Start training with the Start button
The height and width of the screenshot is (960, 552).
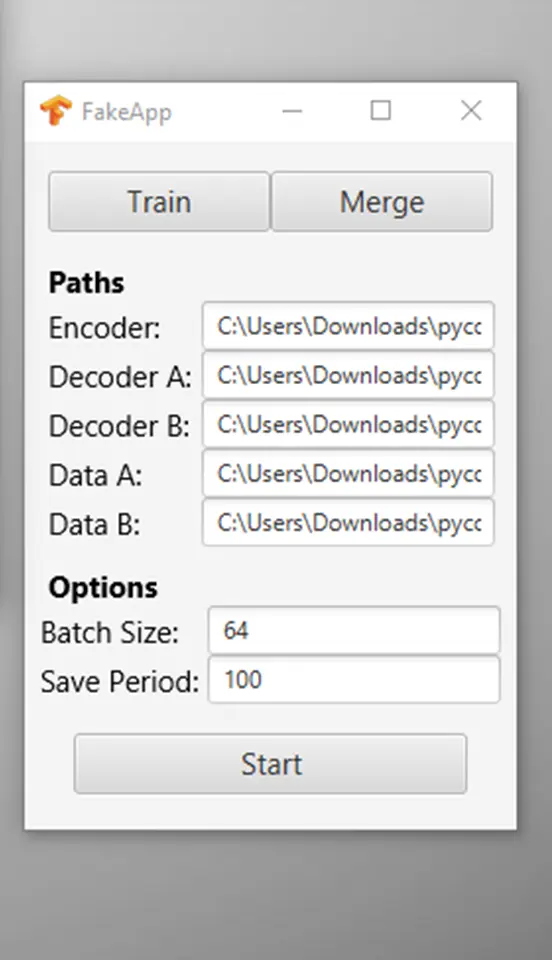(x=270, y=764)
